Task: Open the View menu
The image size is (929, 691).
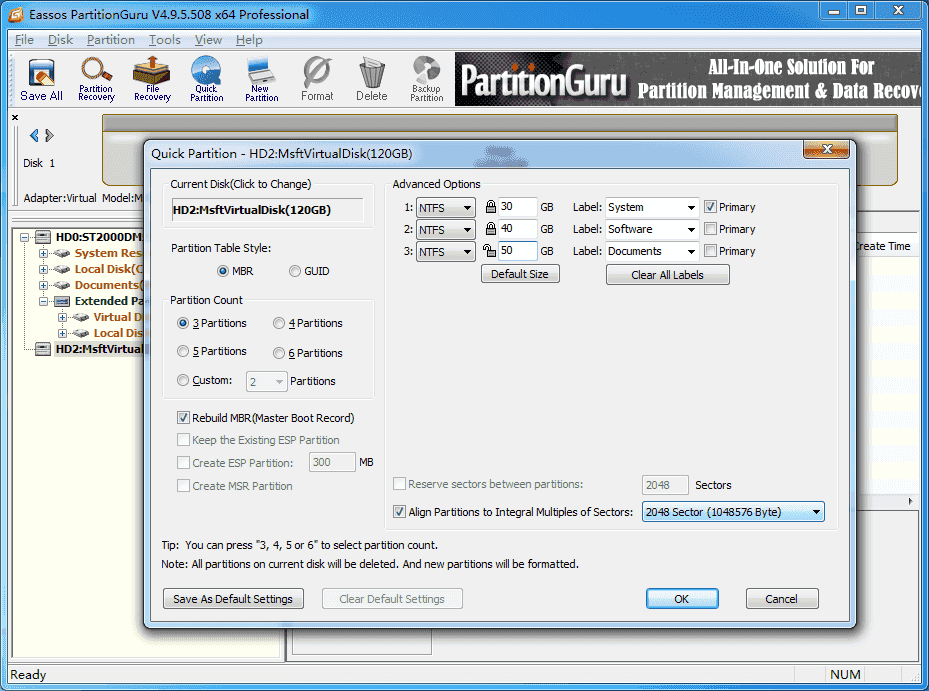Action: (x=208, y=40)
